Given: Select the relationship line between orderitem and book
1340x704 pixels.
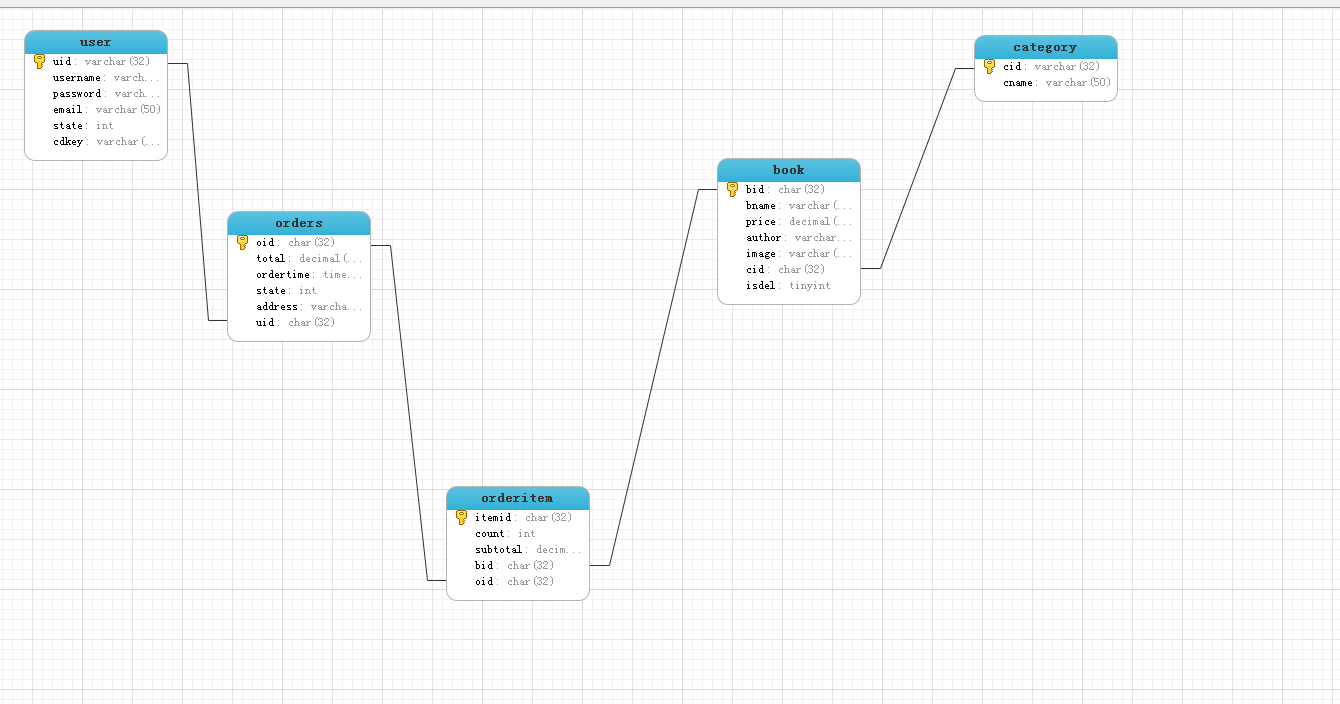Looking at the screenshot, I should [x=654, y=377].
